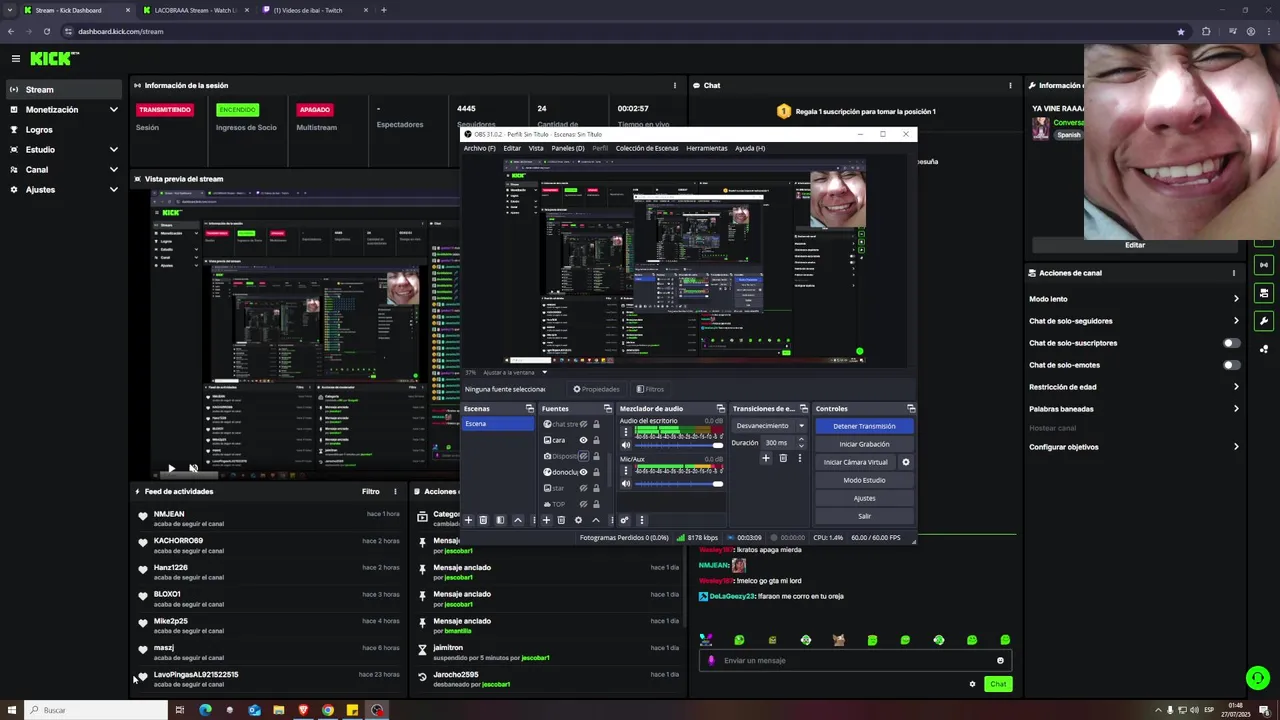This screenshot has height=720, width=1280.
Task: Click Detener Transmisión button in OBS
Action: 864,426
